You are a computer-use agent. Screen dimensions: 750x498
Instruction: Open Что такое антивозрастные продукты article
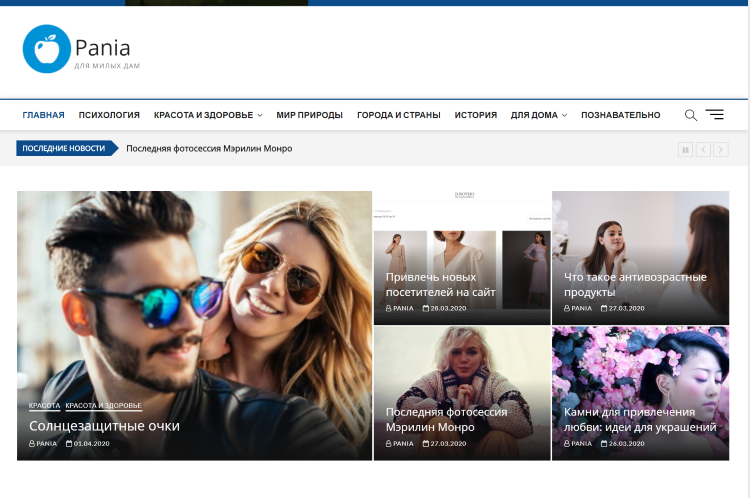(635, 284)
